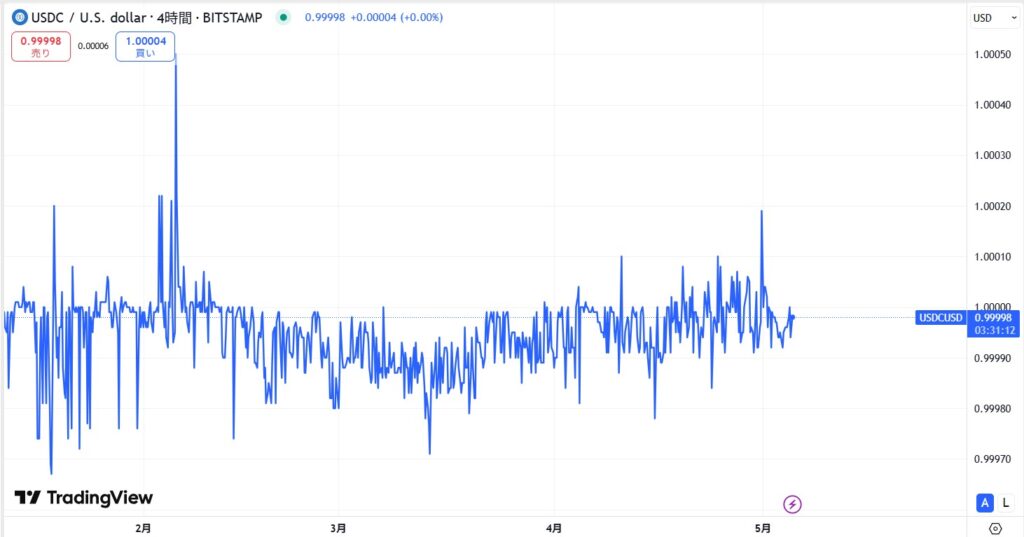Click the 4月 time axis label
Image resolution: width=1024 pixels, height=537 pixels.
[x=553, y=528]
